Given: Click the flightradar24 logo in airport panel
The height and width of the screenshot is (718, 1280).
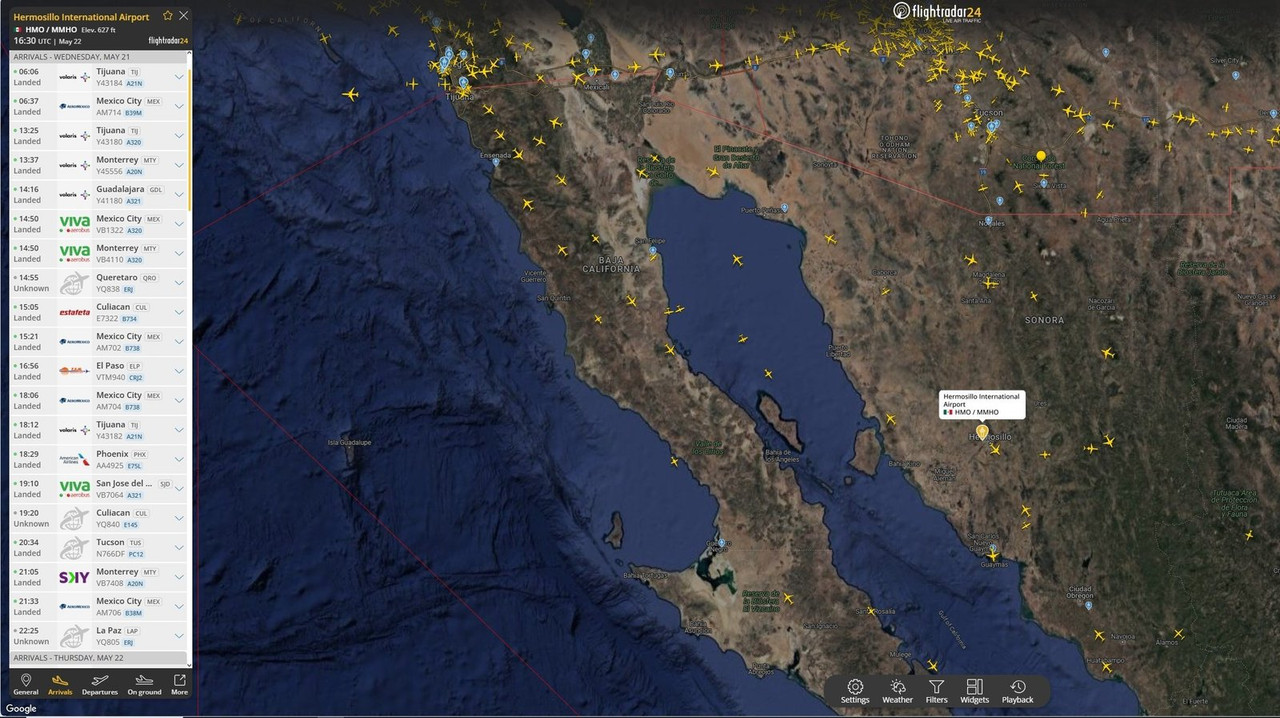Looking at the screenshot, I should coord(168,41).
